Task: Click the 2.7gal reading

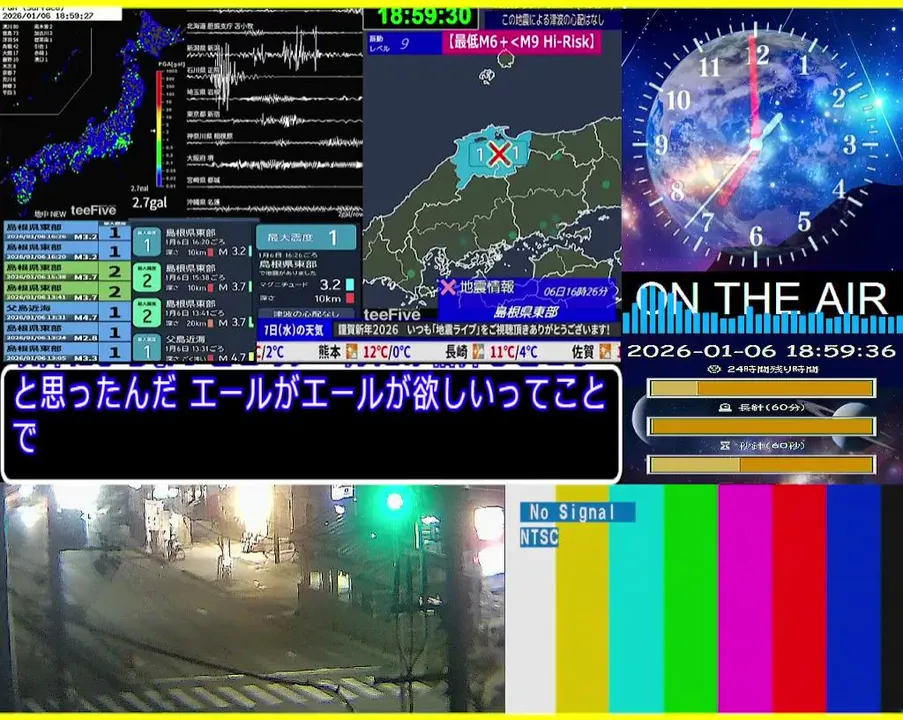Action: 149,203
